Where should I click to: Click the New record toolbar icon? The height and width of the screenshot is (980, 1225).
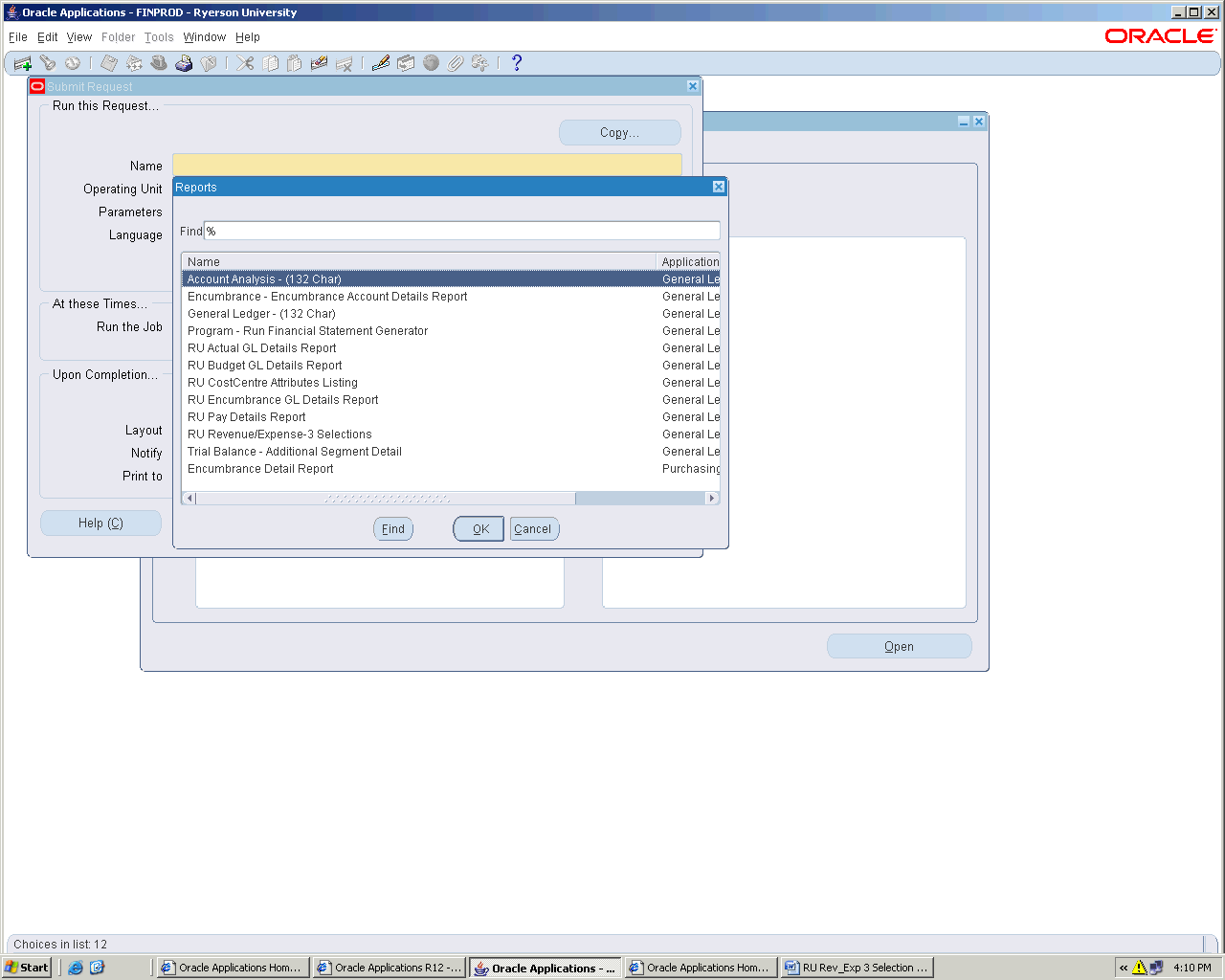22,63
